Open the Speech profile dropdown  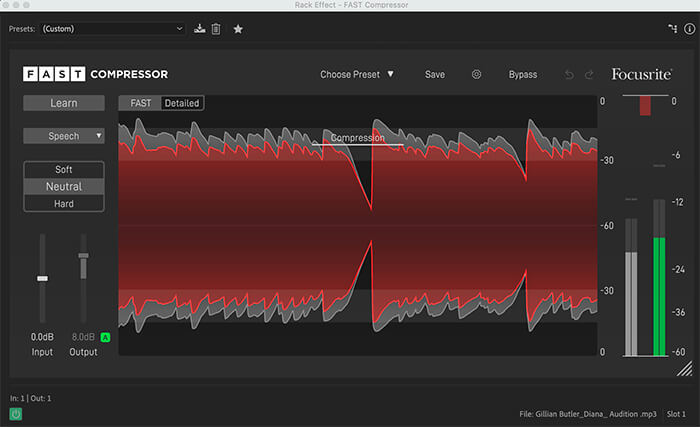click(x=64, y=136)
